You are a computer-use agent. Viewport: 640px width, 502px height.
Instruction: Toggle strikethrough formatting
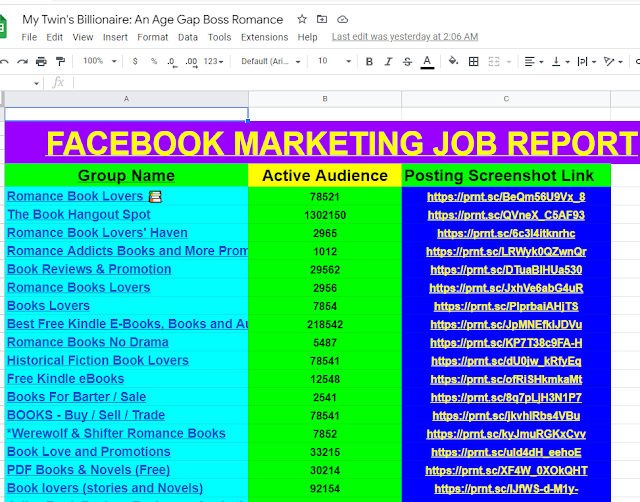pos(407,62)
